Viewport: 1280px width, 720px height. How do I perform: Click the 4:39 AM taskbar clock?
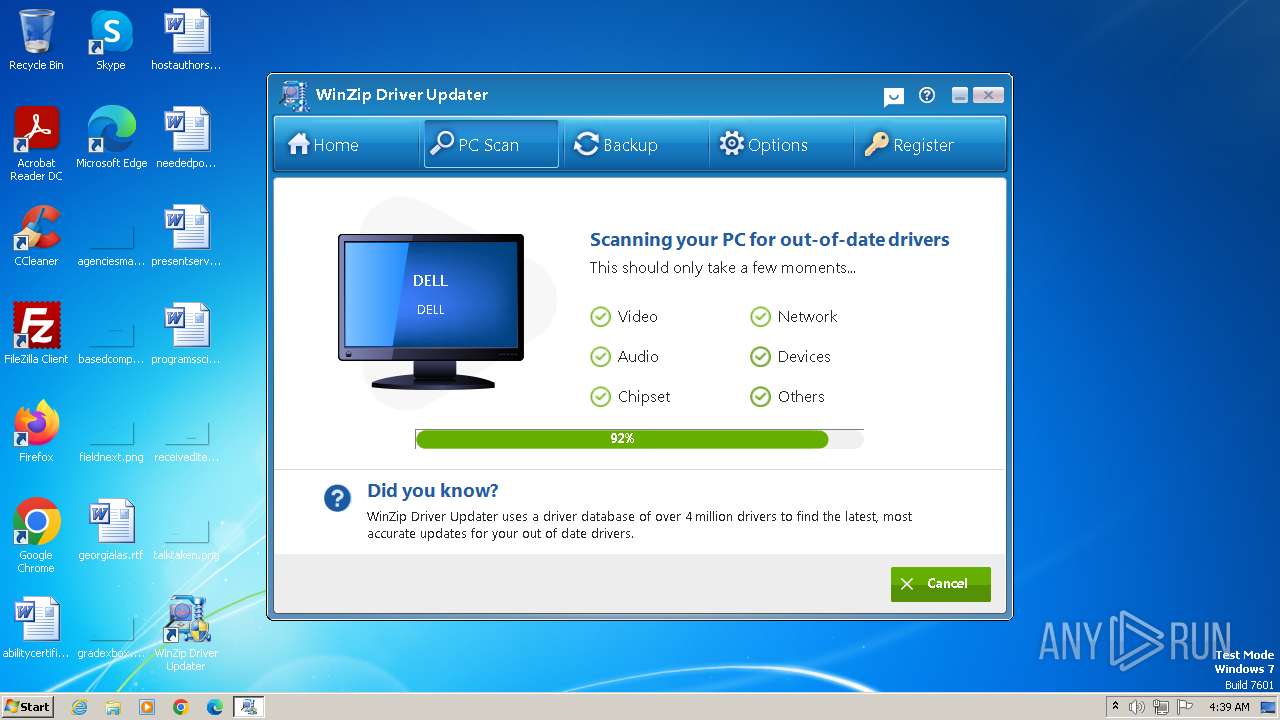coord(1229,707)
